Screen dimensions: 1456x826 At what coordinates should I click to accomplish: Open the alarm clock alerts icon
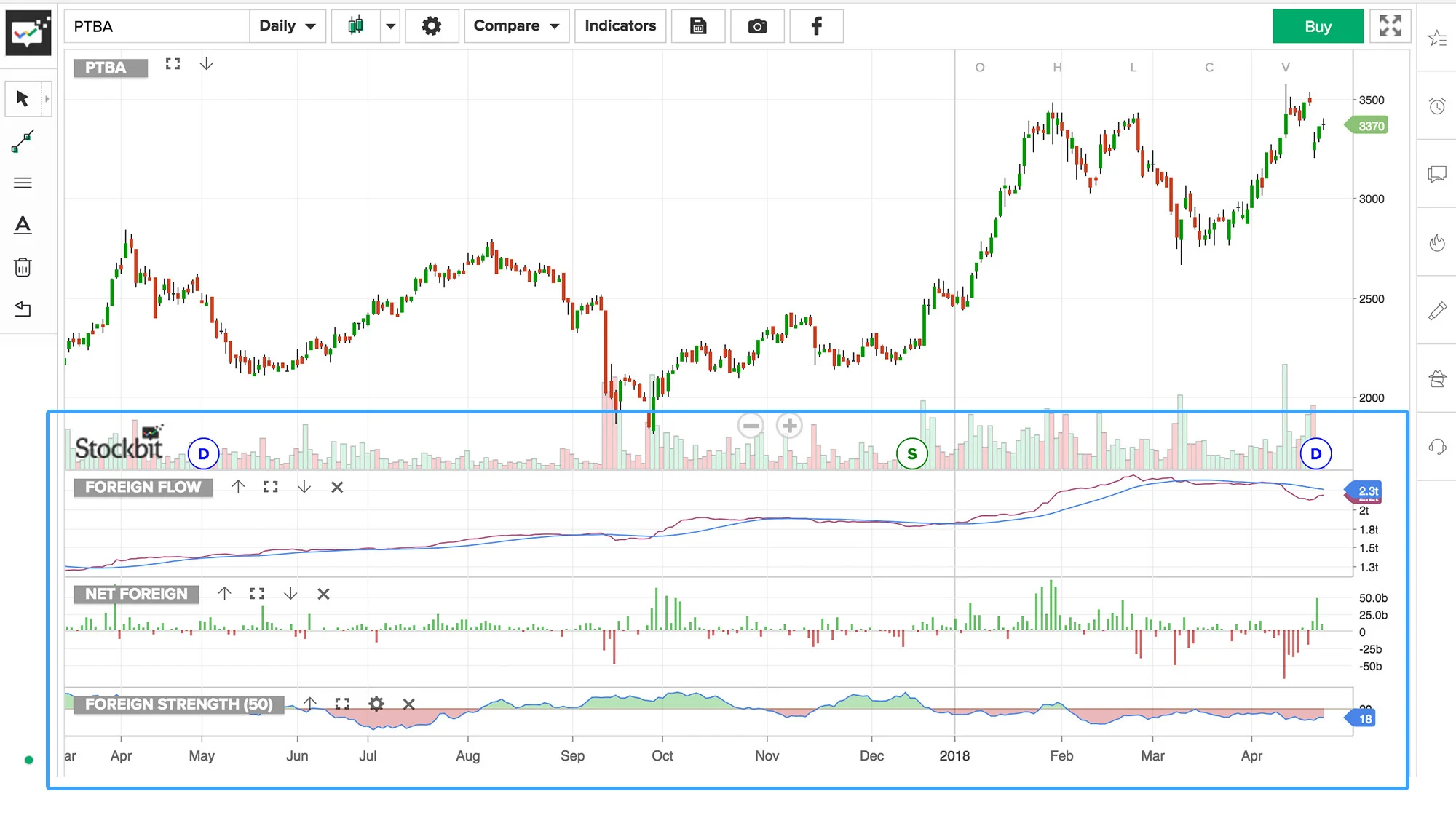pyautogui.click(x=1437, y=106)
